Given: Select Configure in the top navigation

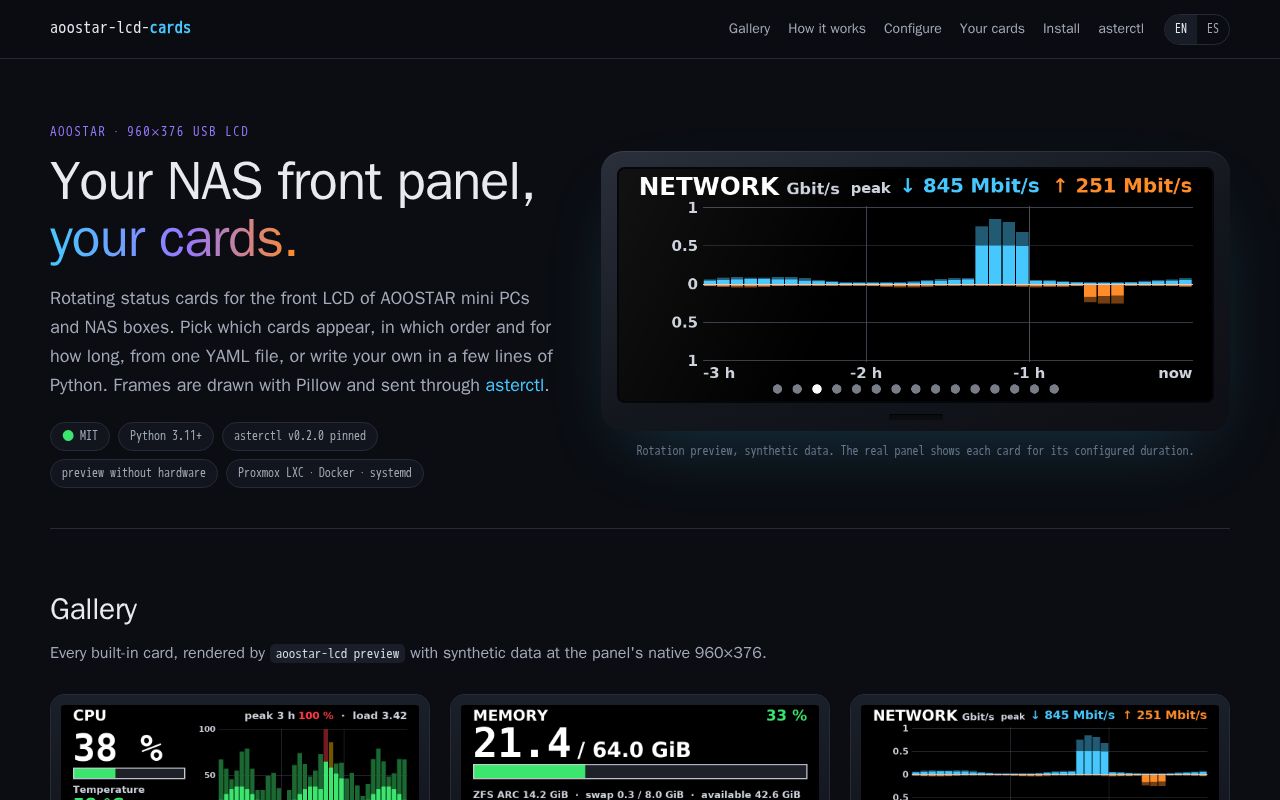Looking at the screenshot, I should (x=912, y=29).
